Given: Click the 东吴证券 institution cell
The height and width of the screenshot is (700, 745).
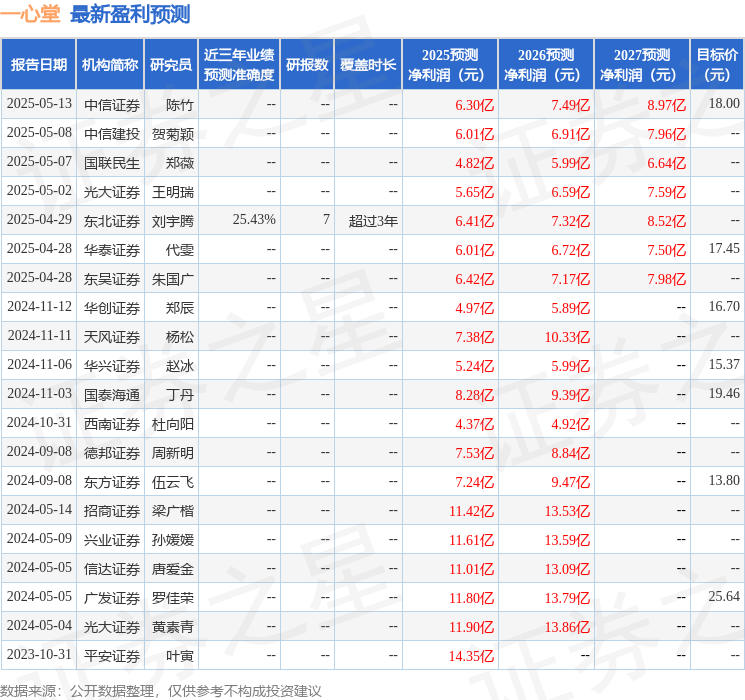Looking at the screenshot, I should point(112,278).
